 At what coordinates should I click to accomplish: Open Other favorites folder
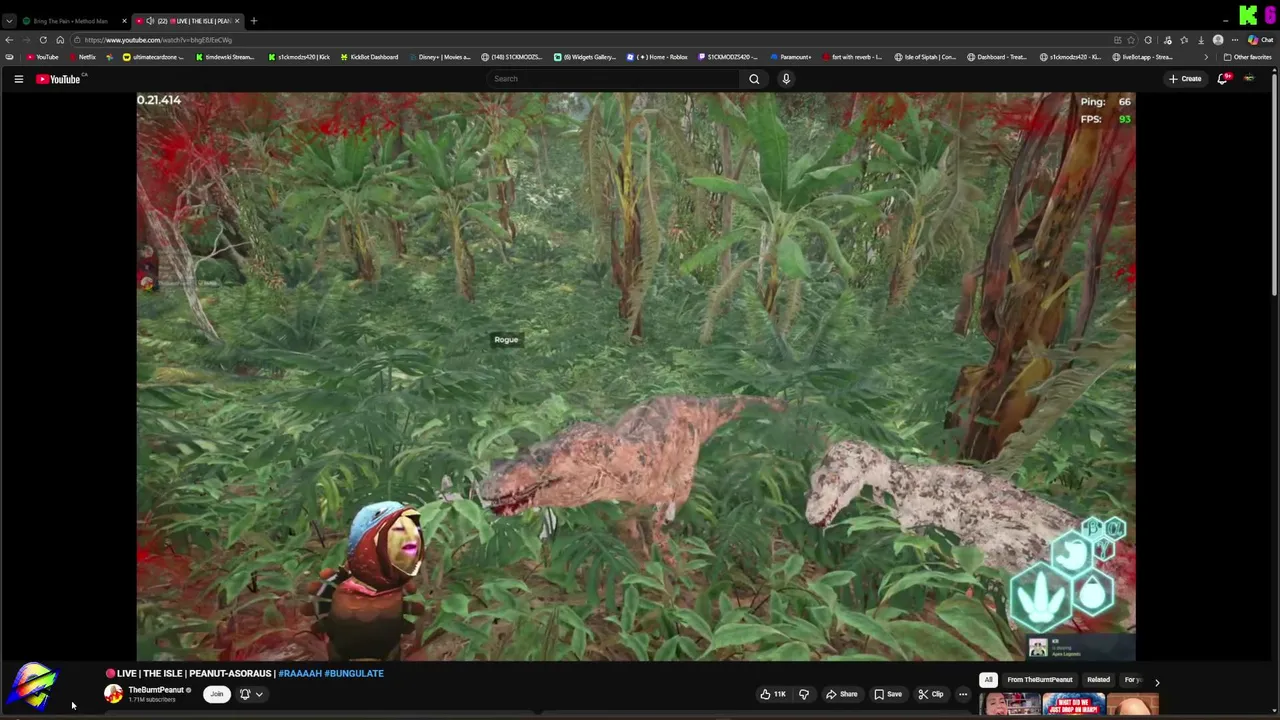(x=1247, y=57)
